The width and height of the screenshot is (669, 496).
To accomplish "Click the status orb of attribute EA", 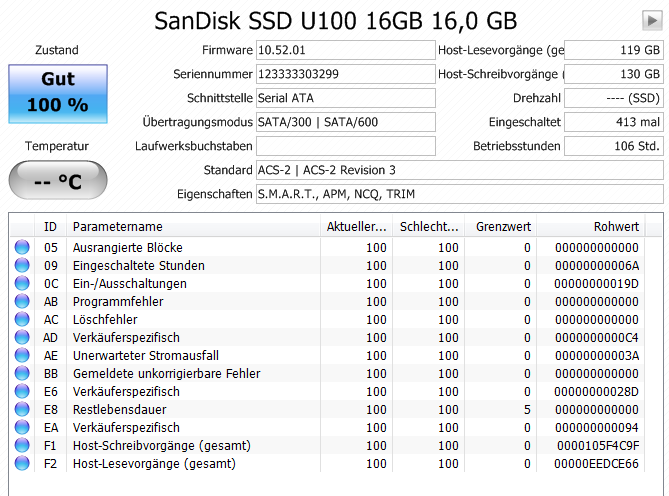I will point(22,427).
